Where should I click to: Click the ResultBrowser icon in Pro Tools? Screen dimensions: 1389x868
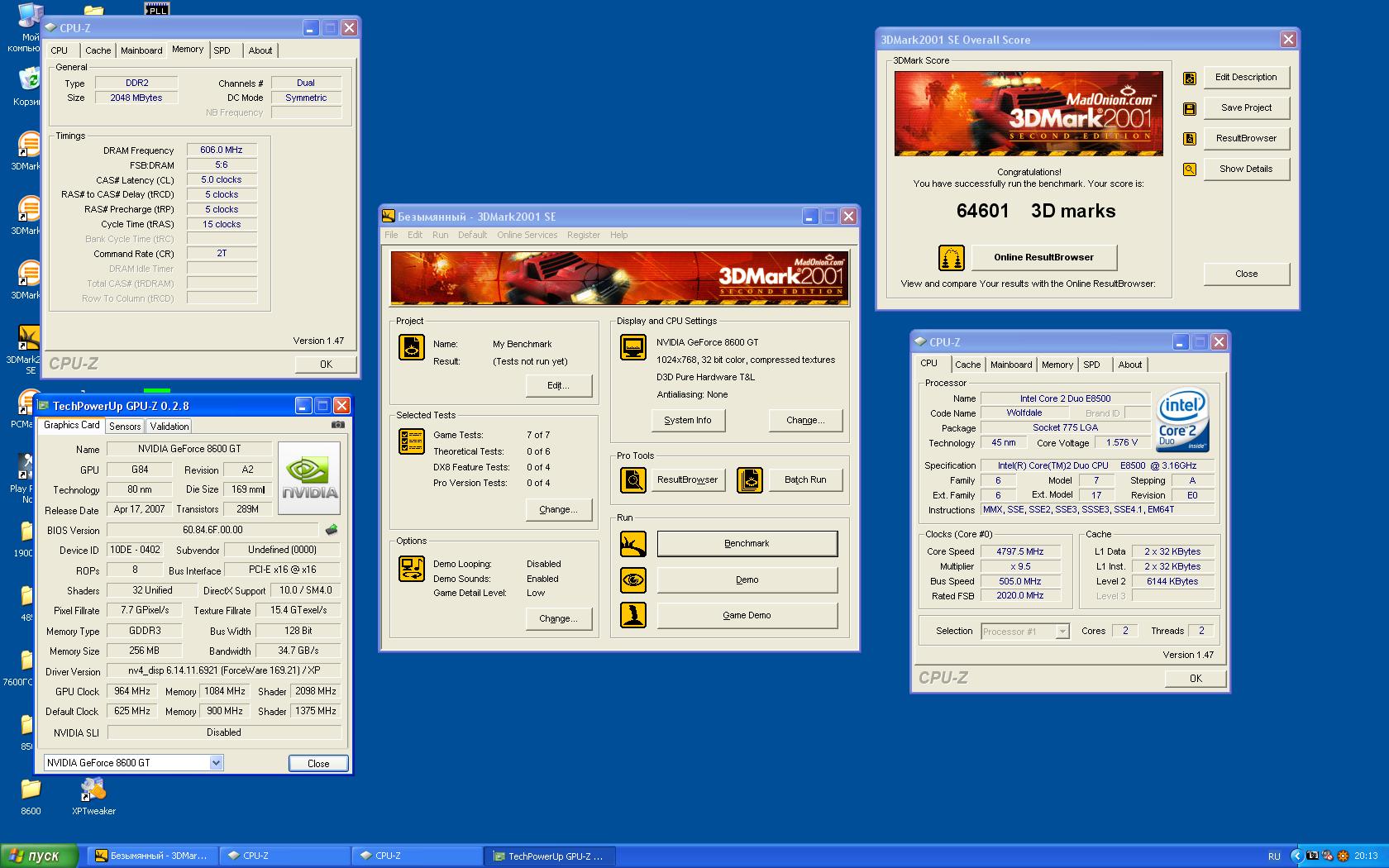click(x=633, y=480)
